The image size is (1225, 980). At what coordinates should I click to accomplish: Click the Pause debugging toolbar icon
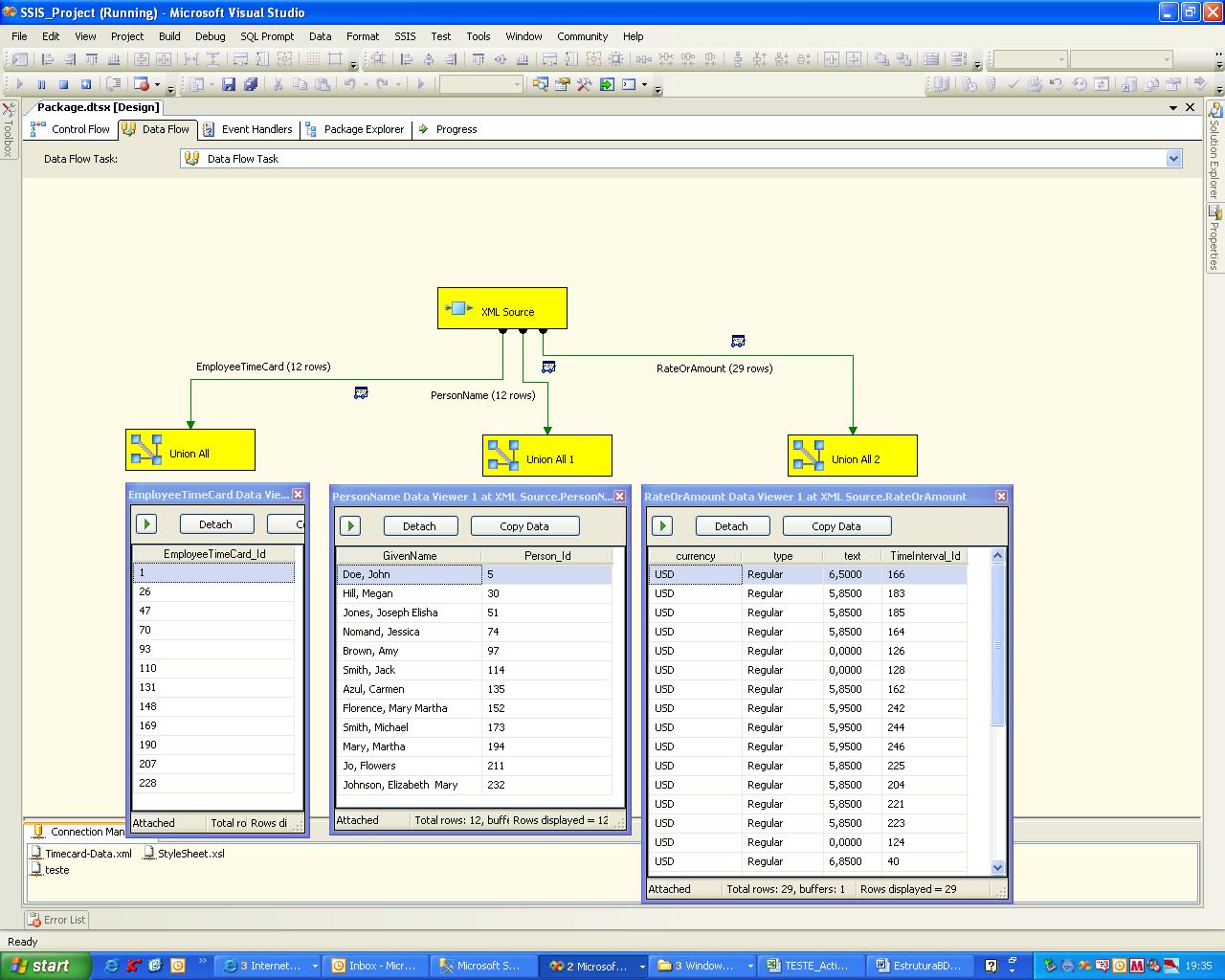41,84
